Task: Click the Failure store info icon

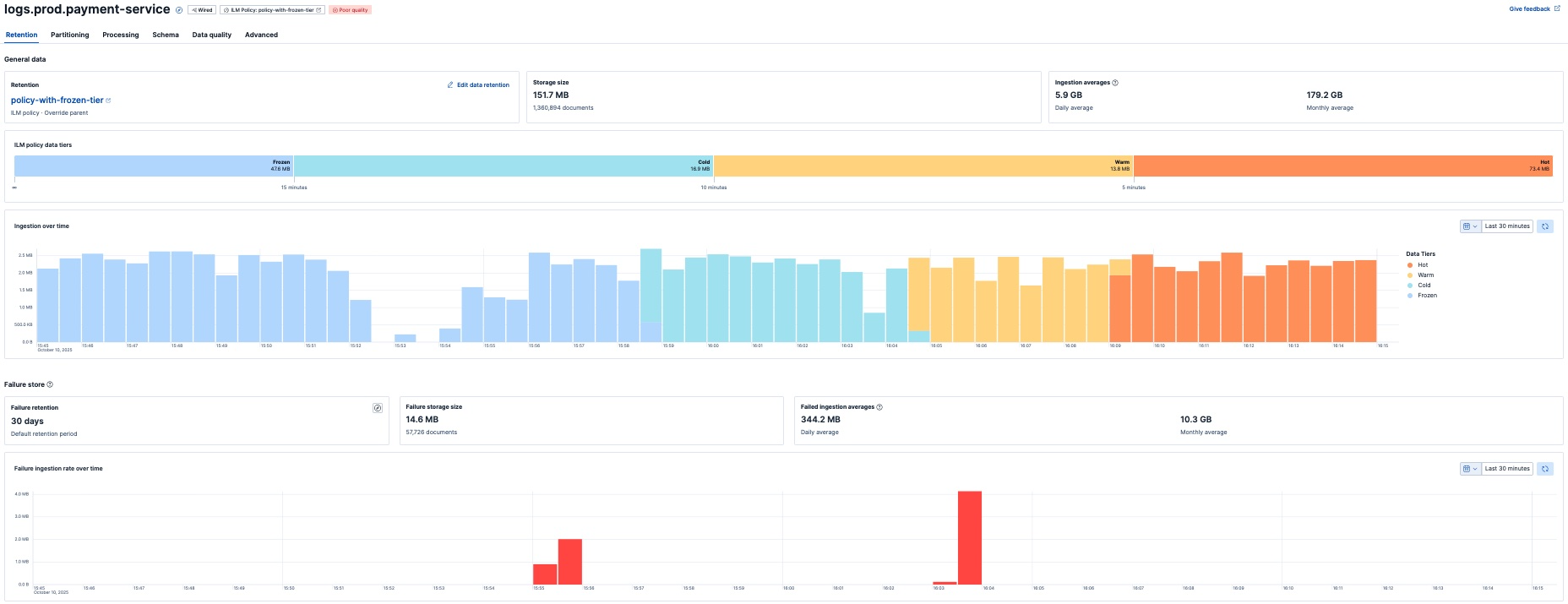Action: click(50, 384)
